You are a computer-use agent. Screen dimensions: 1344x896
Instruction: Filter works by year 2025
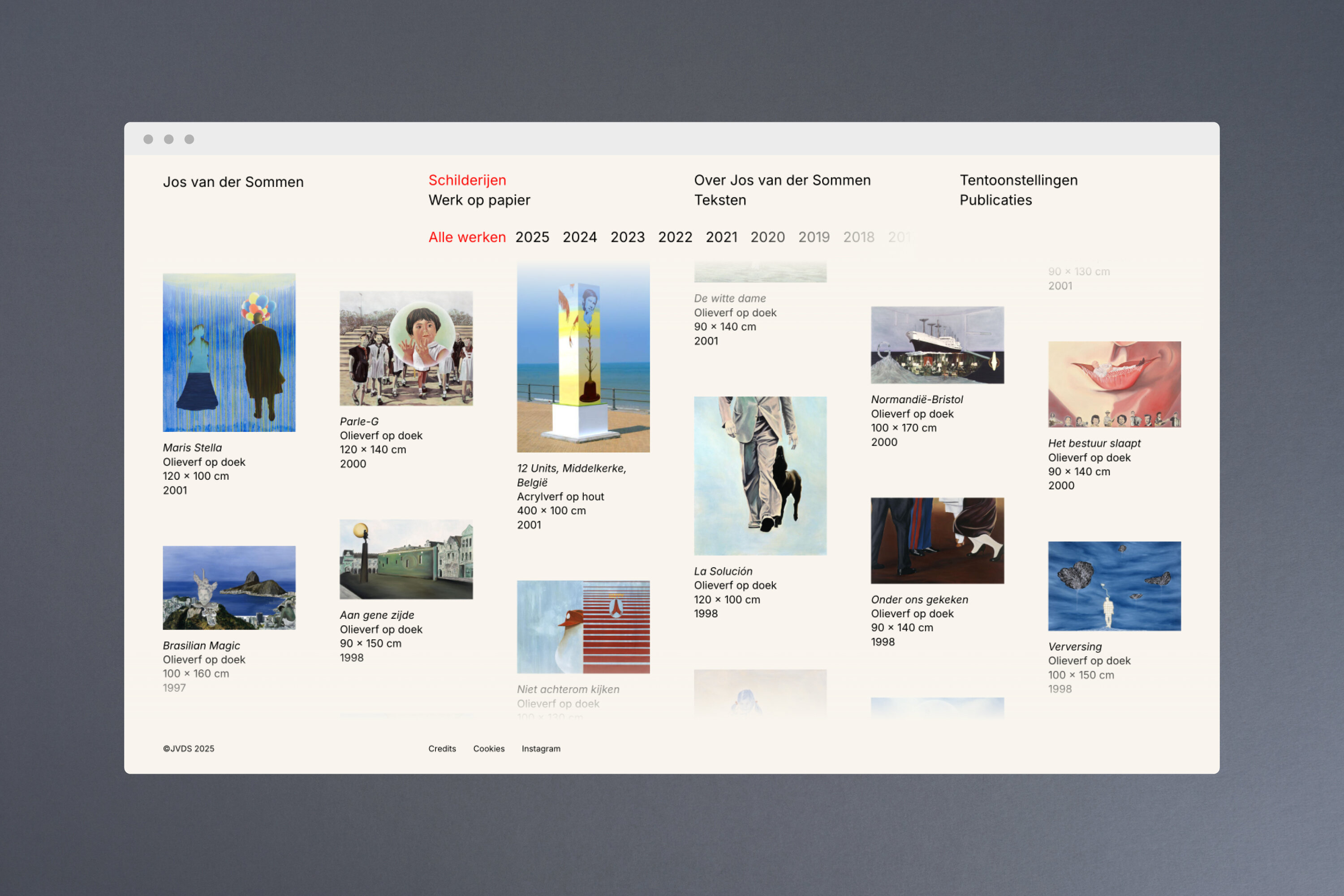(532, 237)
